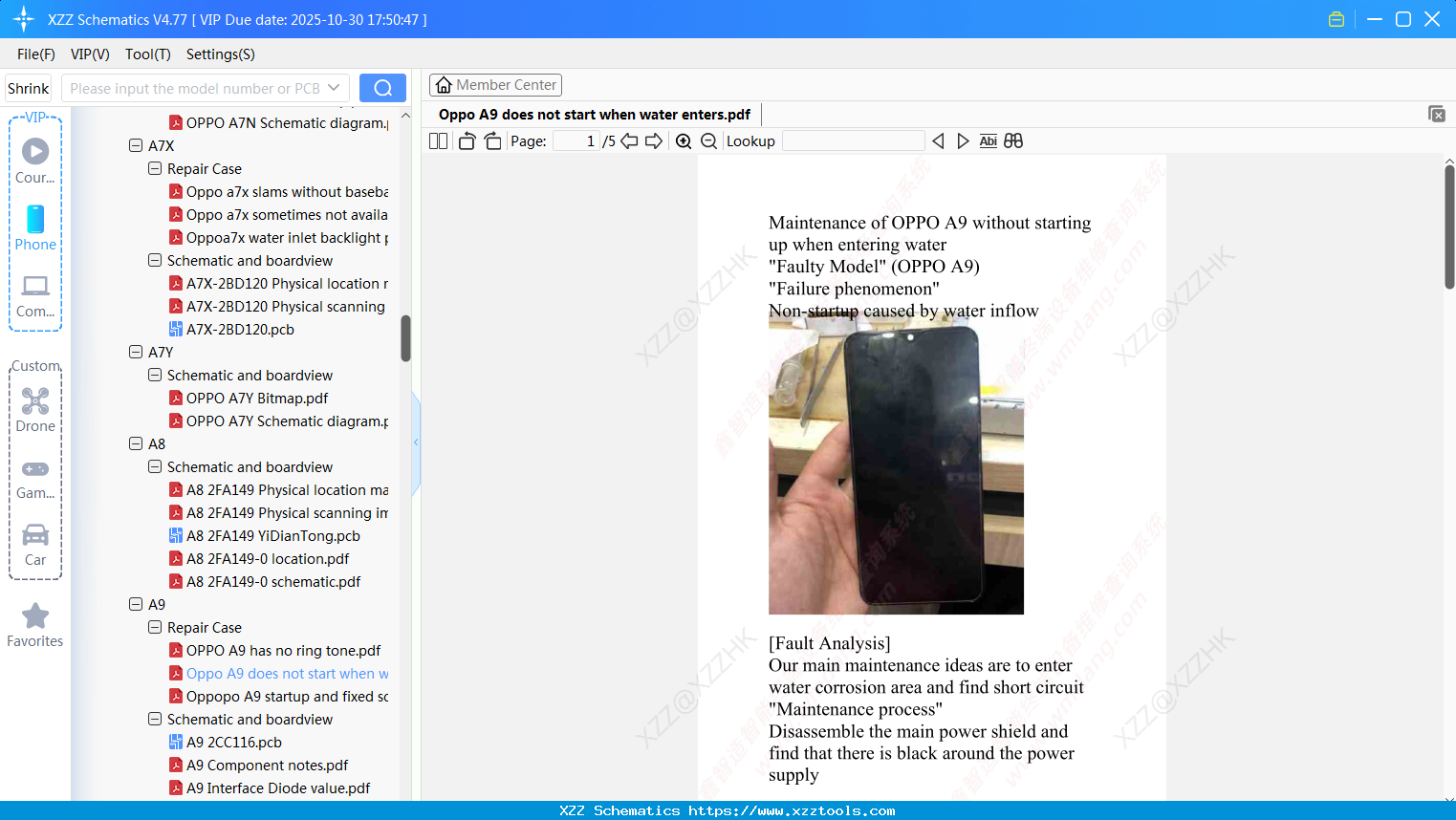Switch to the Oppo A9 PDF tab
1456x820 pixels.
(x=593, y=114)
